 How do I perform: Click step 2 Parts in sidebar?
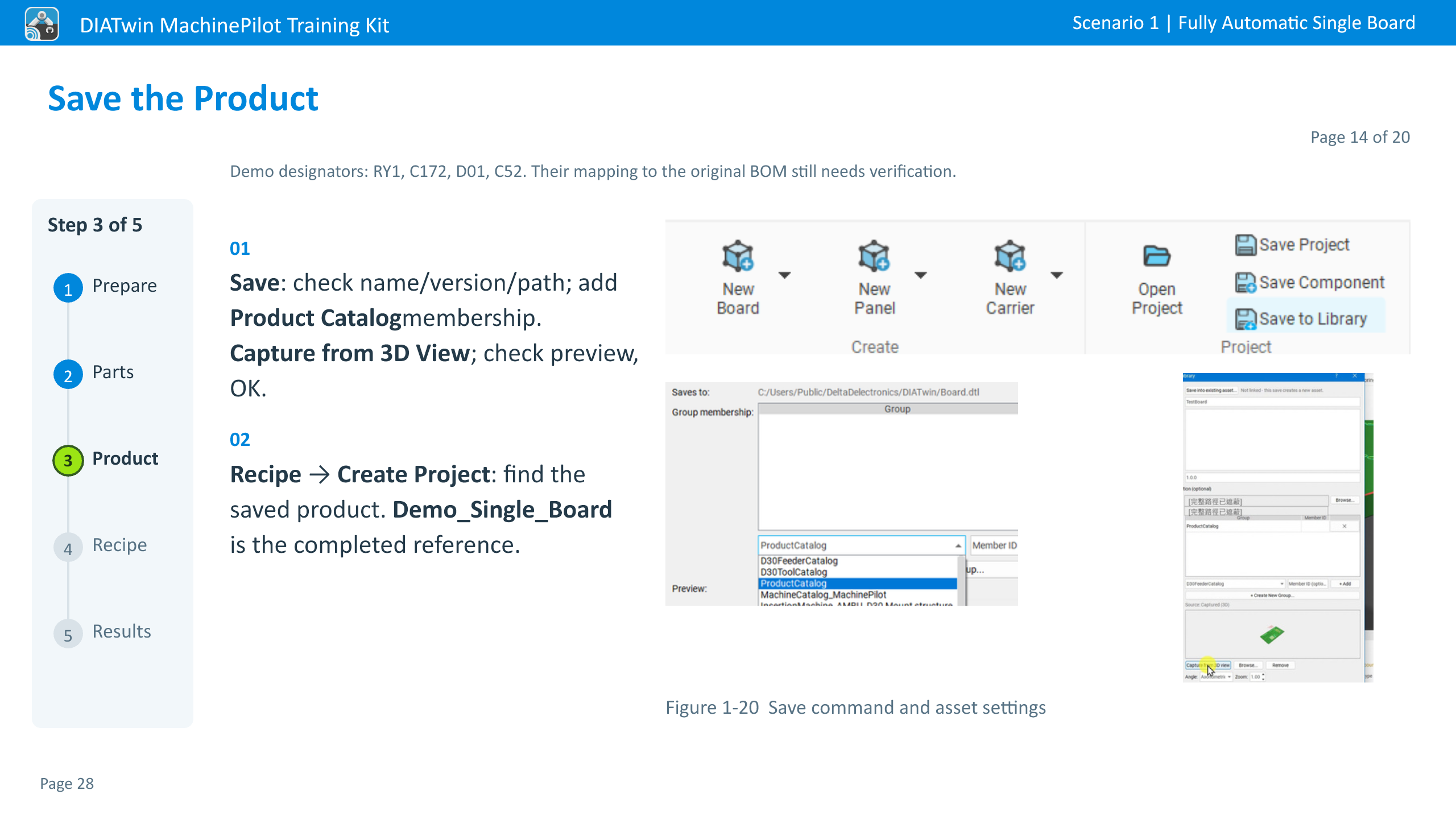click(x=94, y=373)
